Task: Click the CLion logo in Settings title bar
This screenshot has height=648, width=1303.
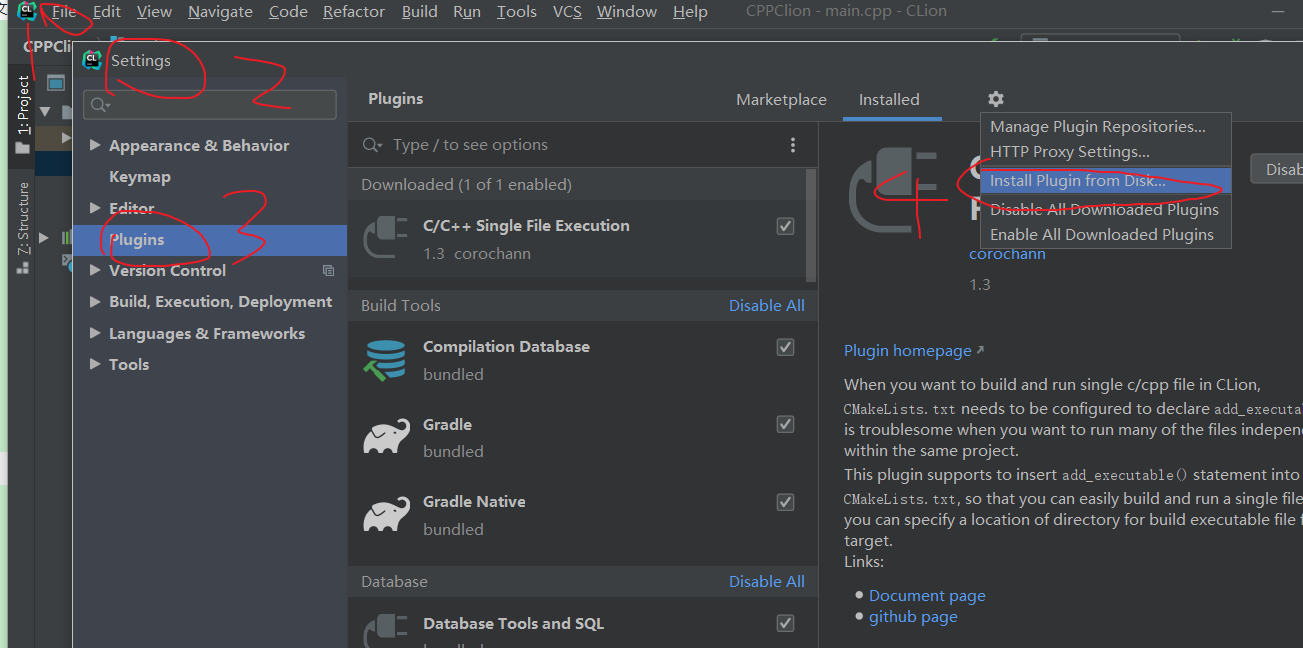Action: [x=92, y=60]
